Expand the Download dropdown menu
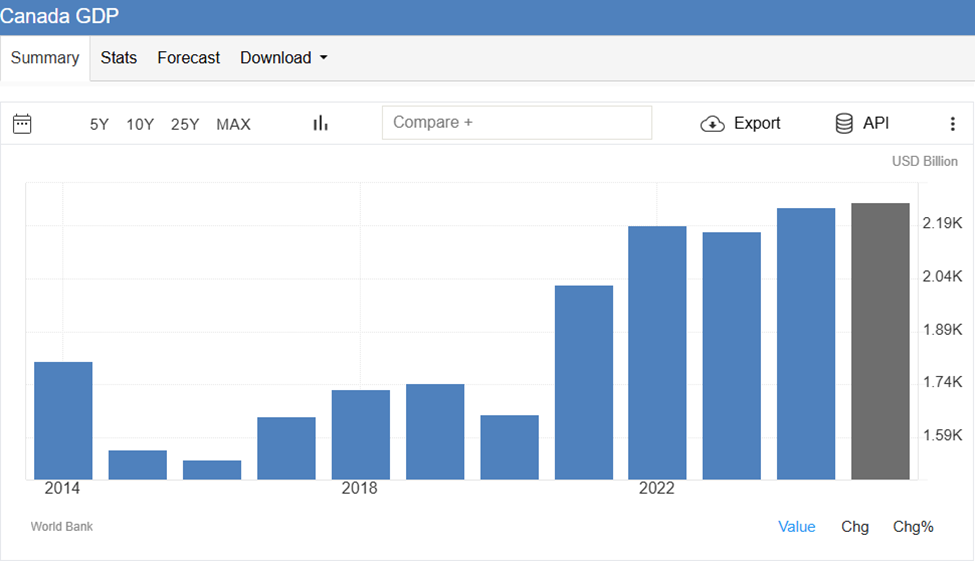 (x=283, y=58)
